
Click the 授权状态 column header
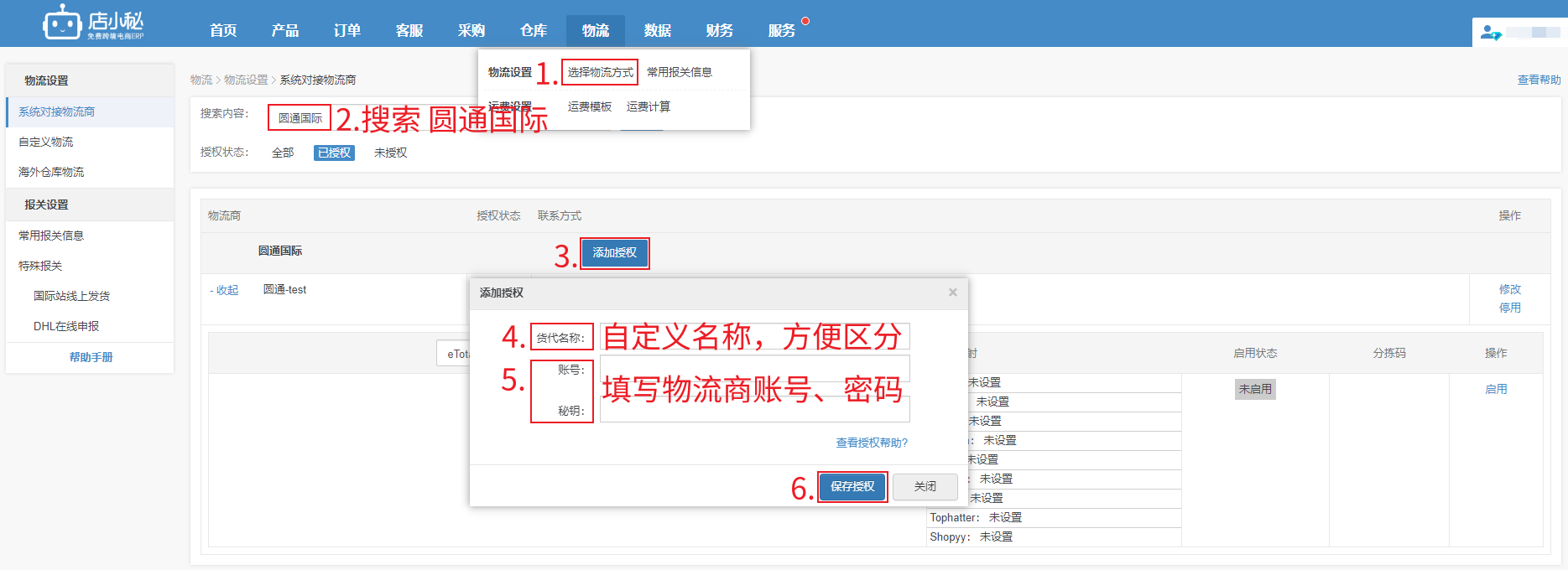(498, 215)
